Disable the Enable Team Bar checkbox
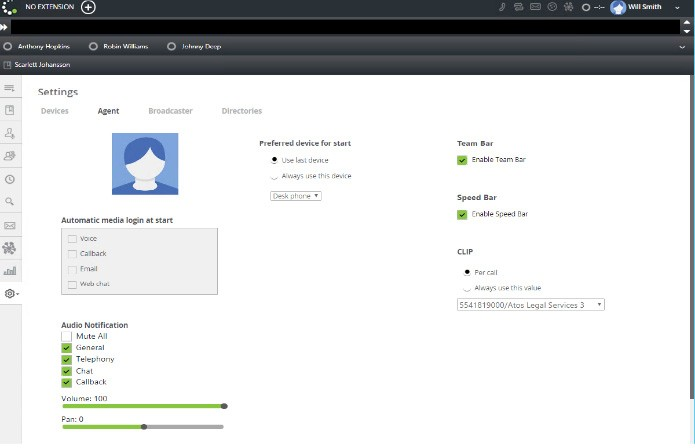695x448 pixels. 462,160
